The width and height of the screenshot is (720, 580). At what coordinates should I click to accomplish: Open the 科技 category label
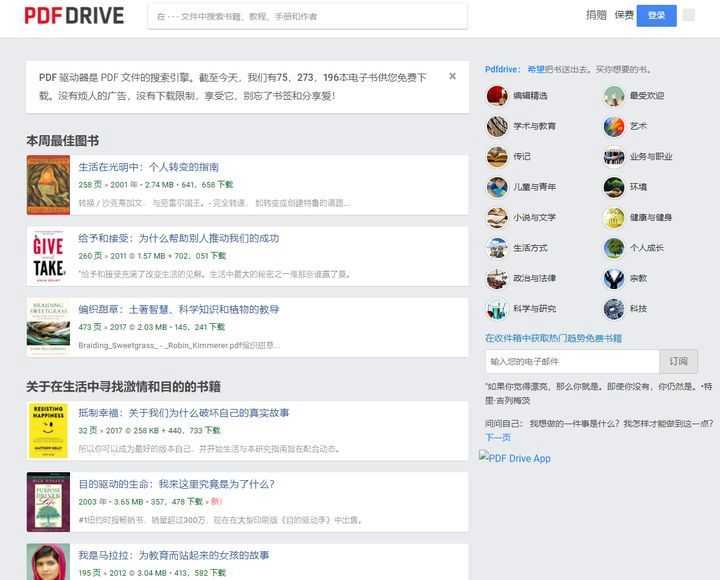638,309
